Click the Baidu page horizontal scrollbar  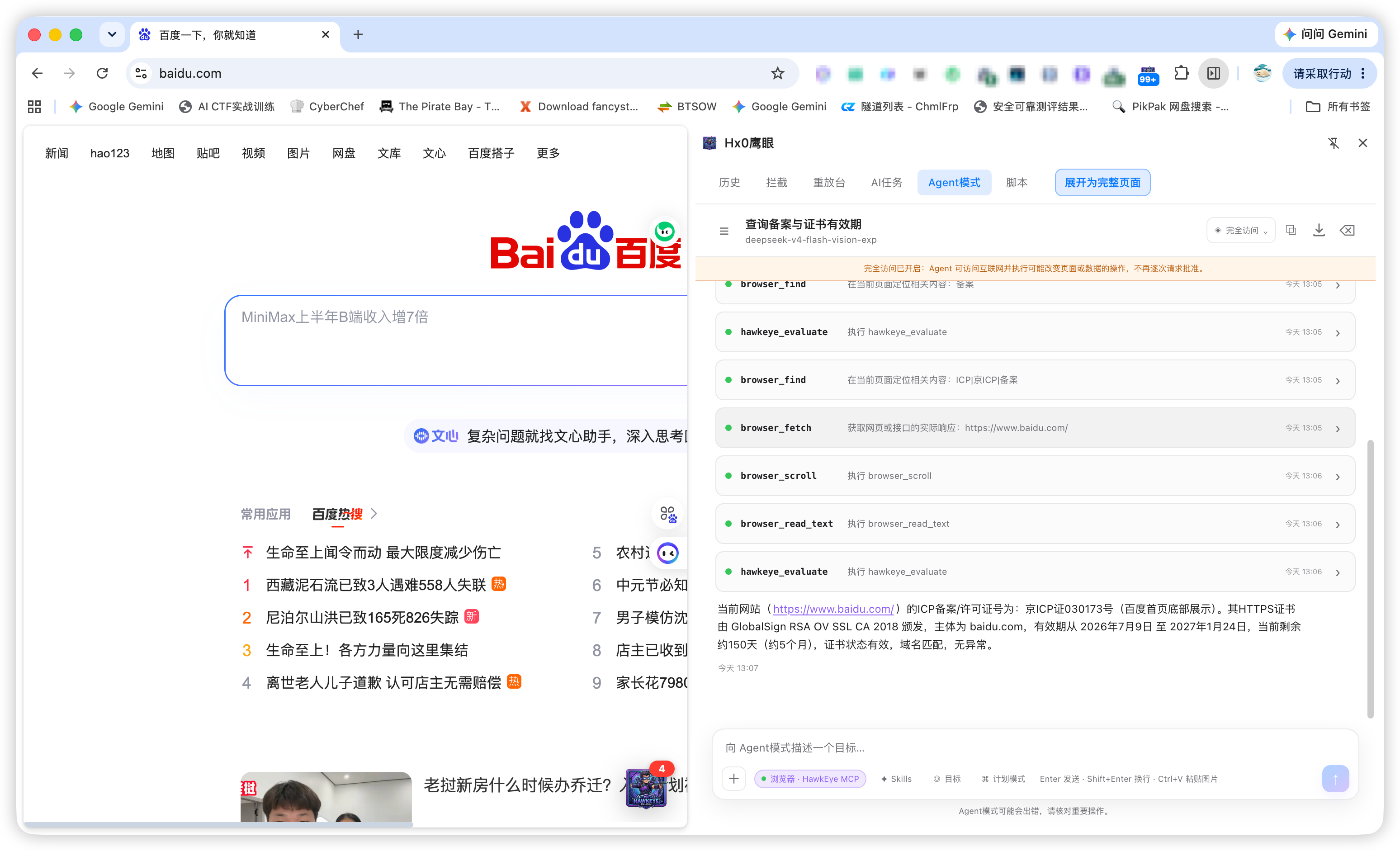[218, 824]
